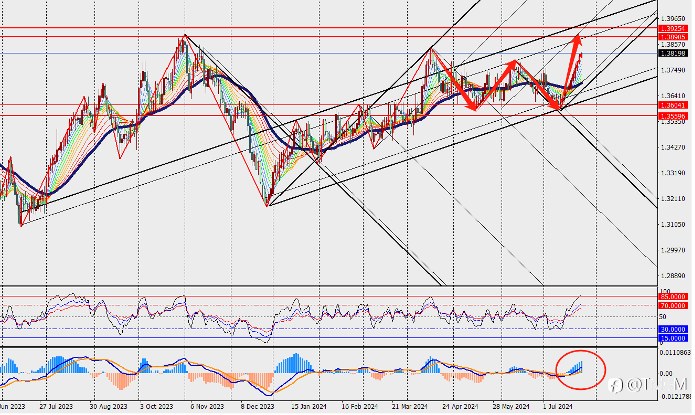Click the 1.29970 price axis value
The height and width of the screenshot is (415, 695).
pyautogui.click(x=673, y=250)
